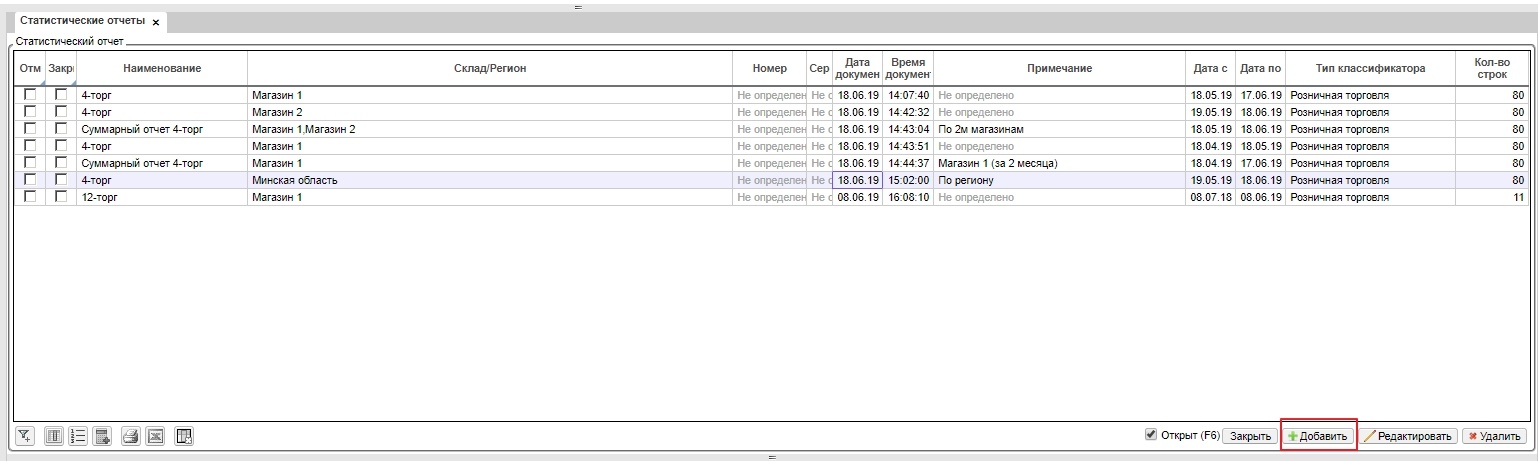Image resolution: width=1538 pixels, height=461 pixels.
Task: Tick the Отм checkbox in first 4-торг row
Action: click(x=30, y=95)
